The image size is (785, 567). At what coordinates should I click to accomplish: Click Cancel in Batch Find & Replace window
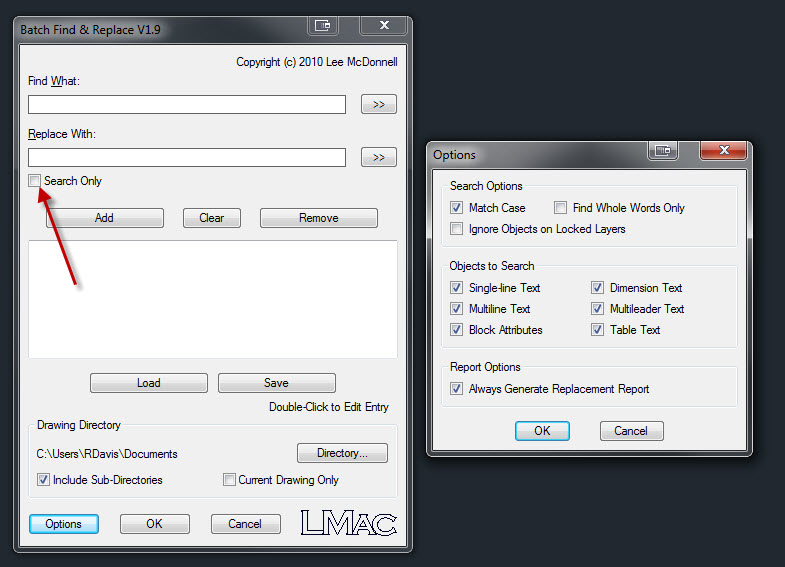(x=245, y=524)
